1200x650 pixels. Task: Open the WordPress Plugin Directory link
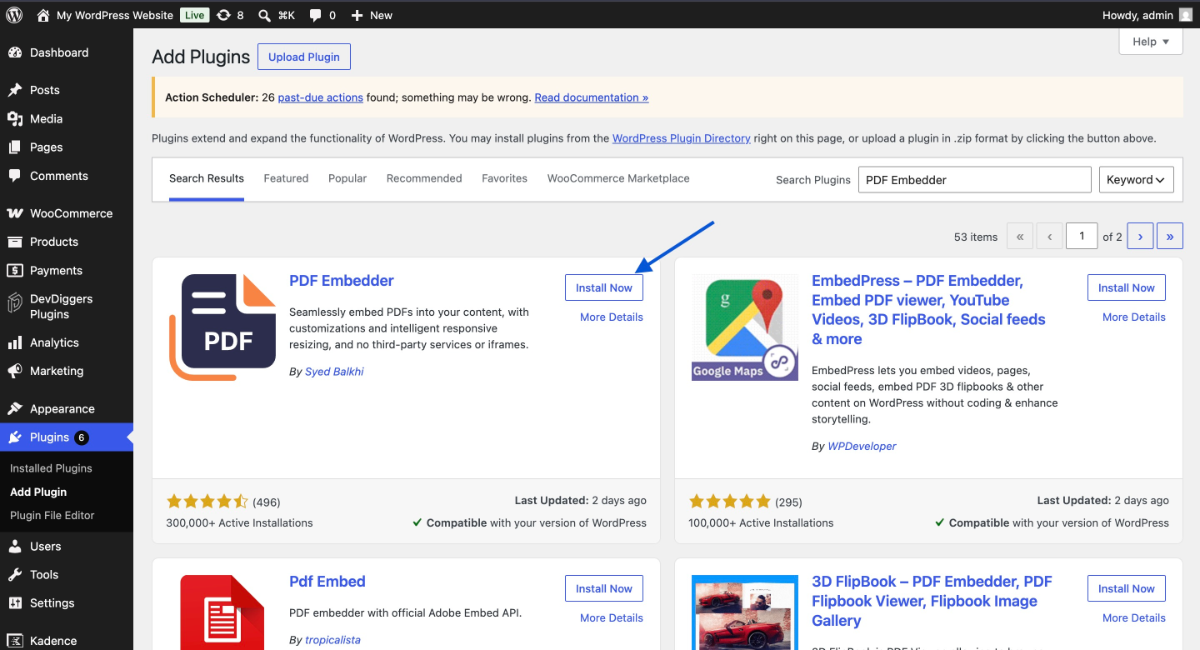(681, 139)
